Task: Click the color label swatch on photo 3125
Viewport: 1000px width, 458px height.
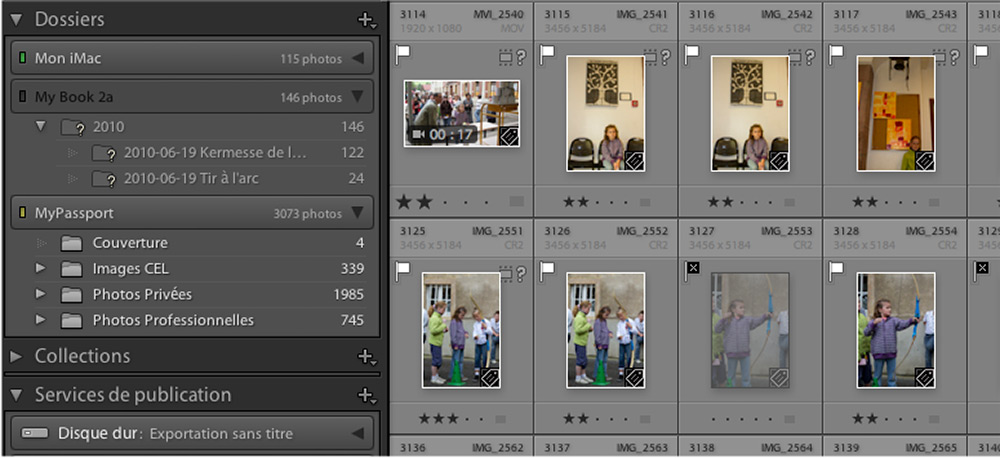Action: 500,419
